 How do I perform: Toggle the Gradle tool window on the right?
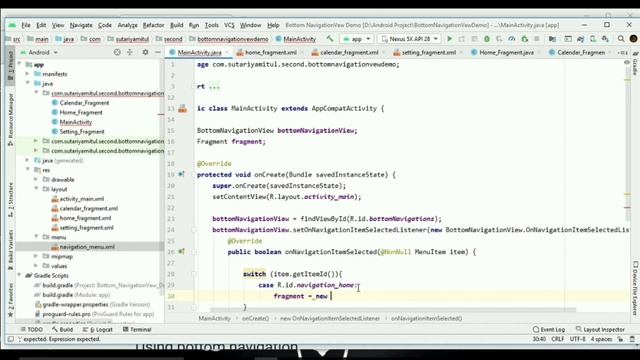click(x=635, y=64)
